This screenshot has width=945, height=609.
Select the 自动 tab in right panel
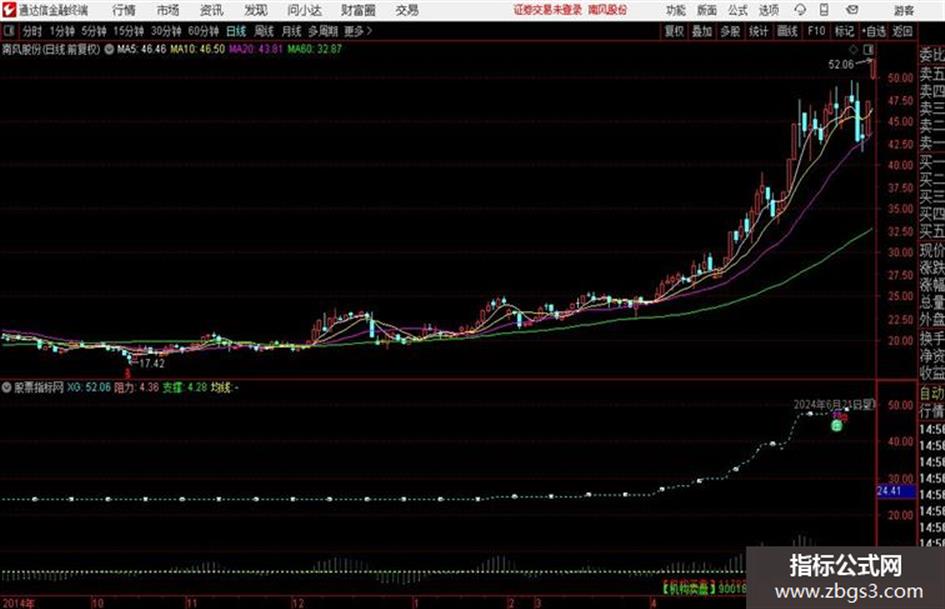[931, 394]
